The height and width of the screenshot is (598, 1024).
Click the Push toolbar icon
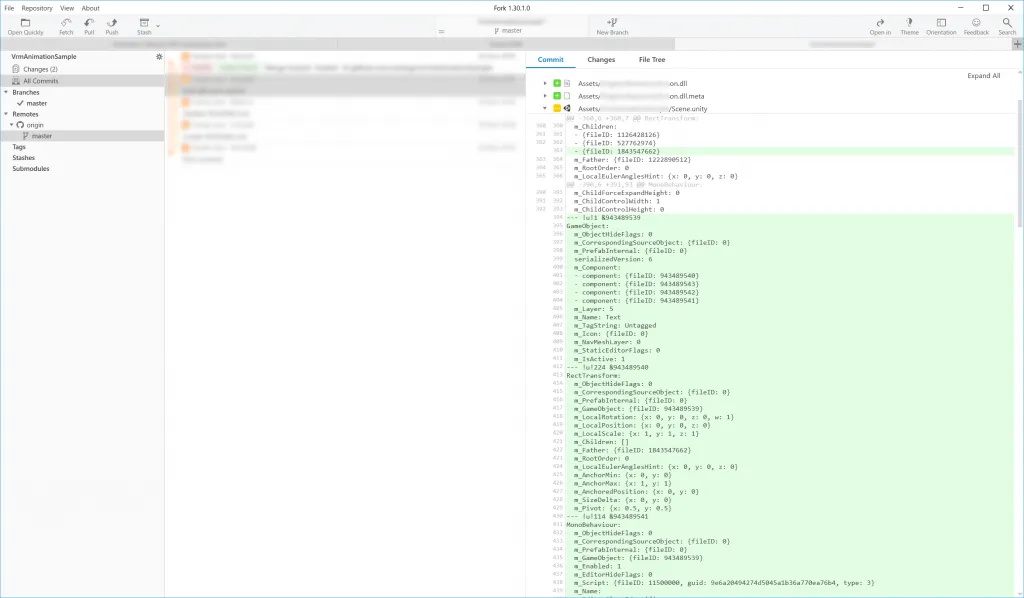point(112,26)
